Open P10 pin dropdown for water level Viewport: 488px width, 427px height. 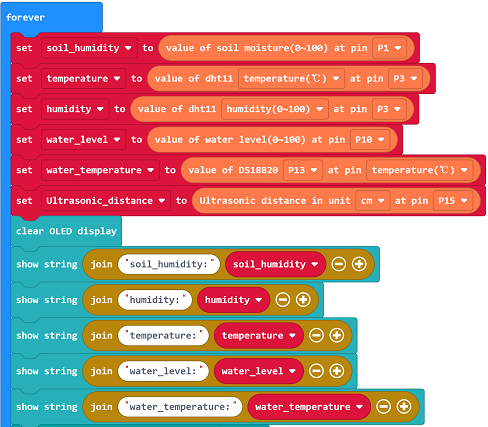pos(370,140)
